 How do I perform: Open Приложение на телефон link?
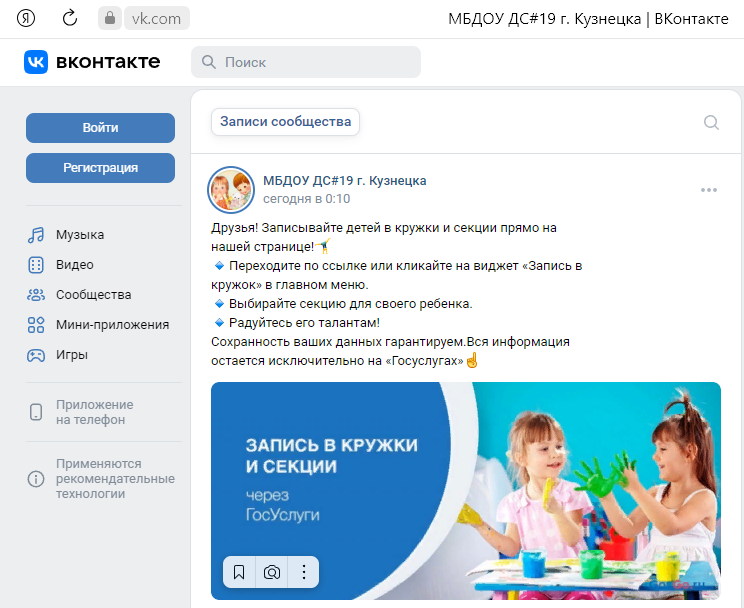94,412
